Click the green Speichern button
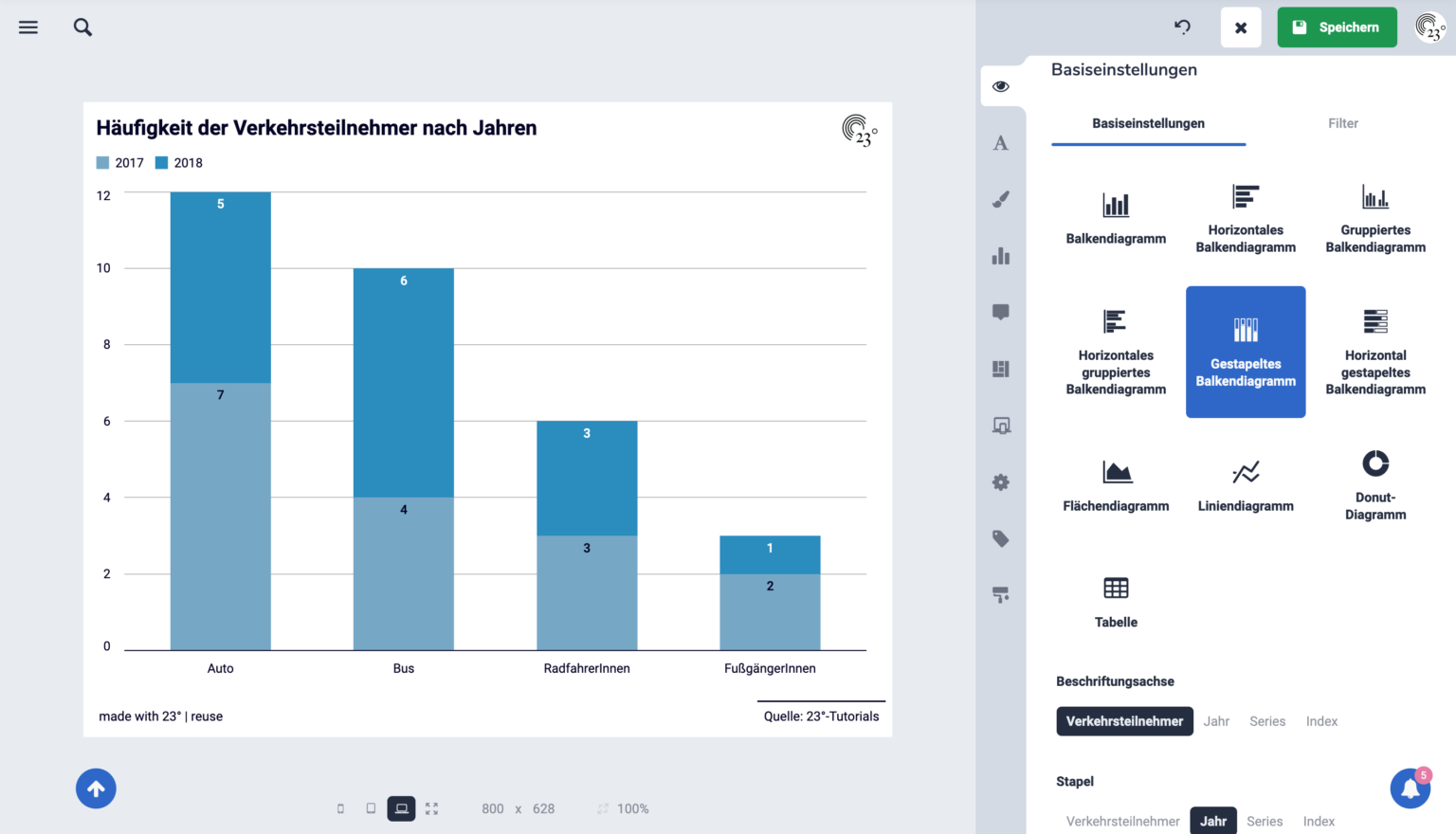The height and width of the screenshot is (834, 1456). coord(1337,27)
